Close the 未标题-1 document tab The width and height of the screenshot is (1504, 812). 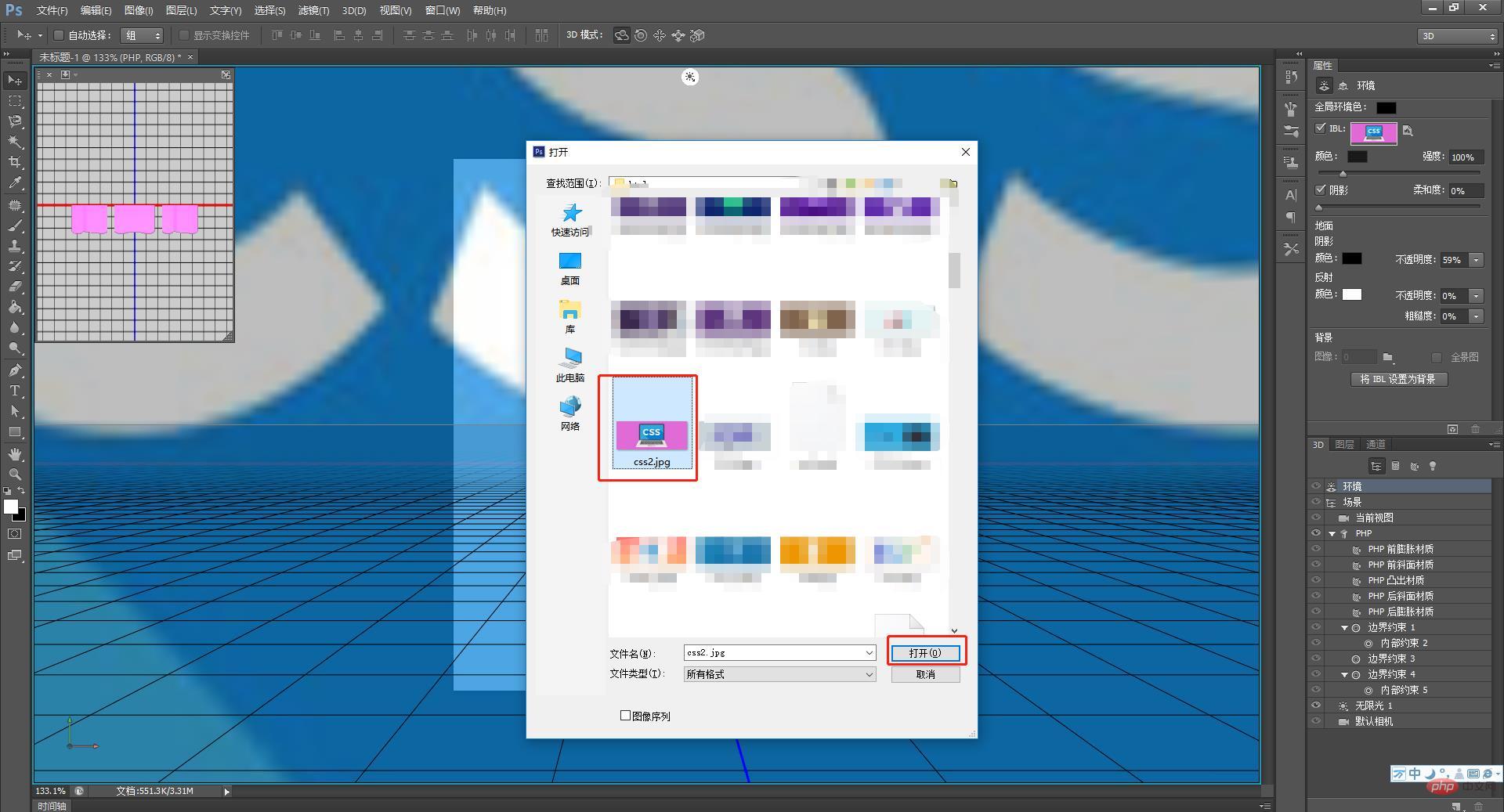pos(190,57)
